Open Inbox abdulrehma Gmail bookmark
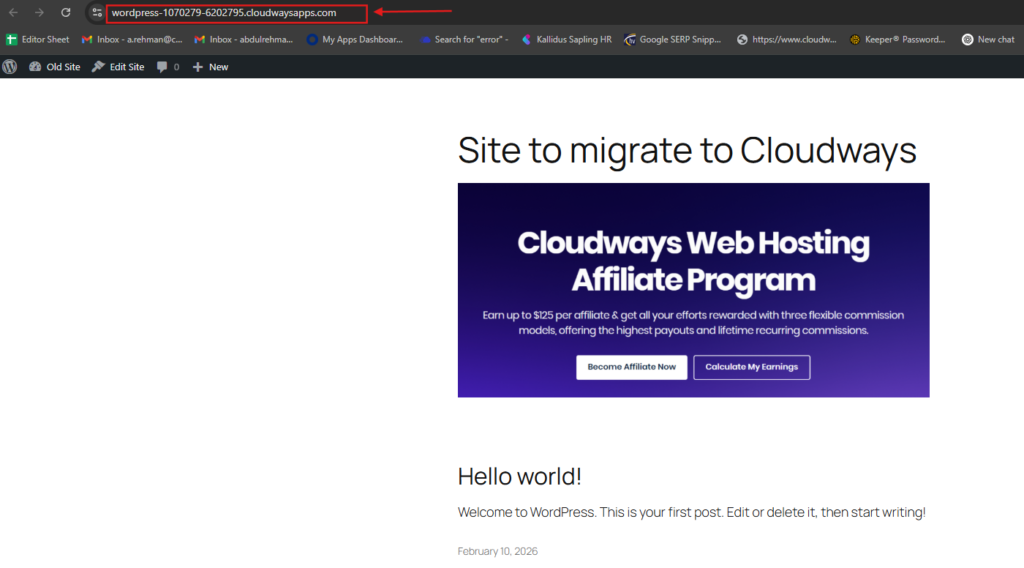This screenshot has width=1024, height=568. pyautogui.click(x=244, y=40)
